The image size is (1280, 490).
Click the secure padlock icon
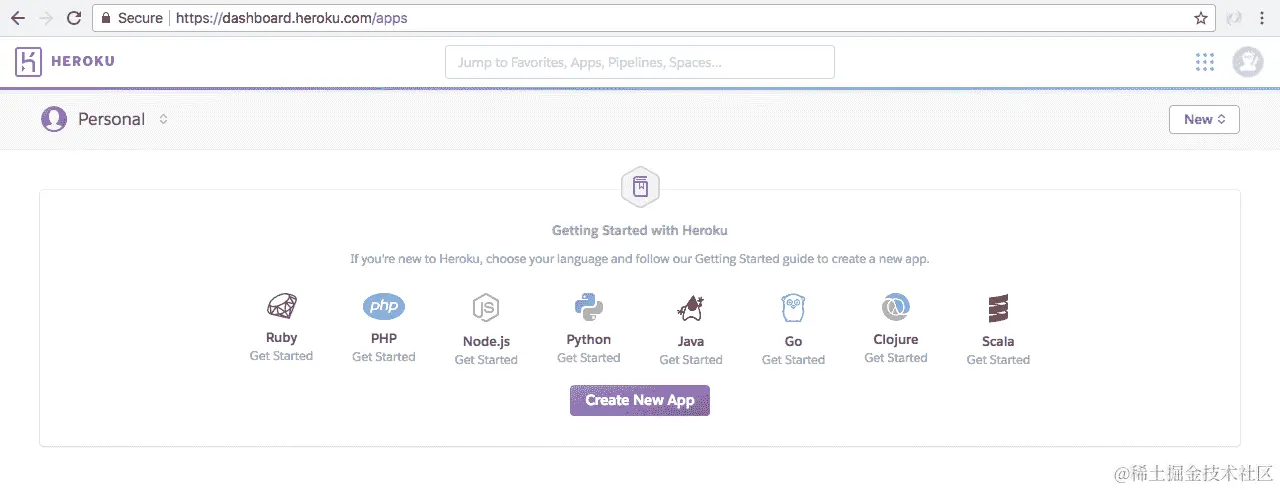click(x=106, y=18)
